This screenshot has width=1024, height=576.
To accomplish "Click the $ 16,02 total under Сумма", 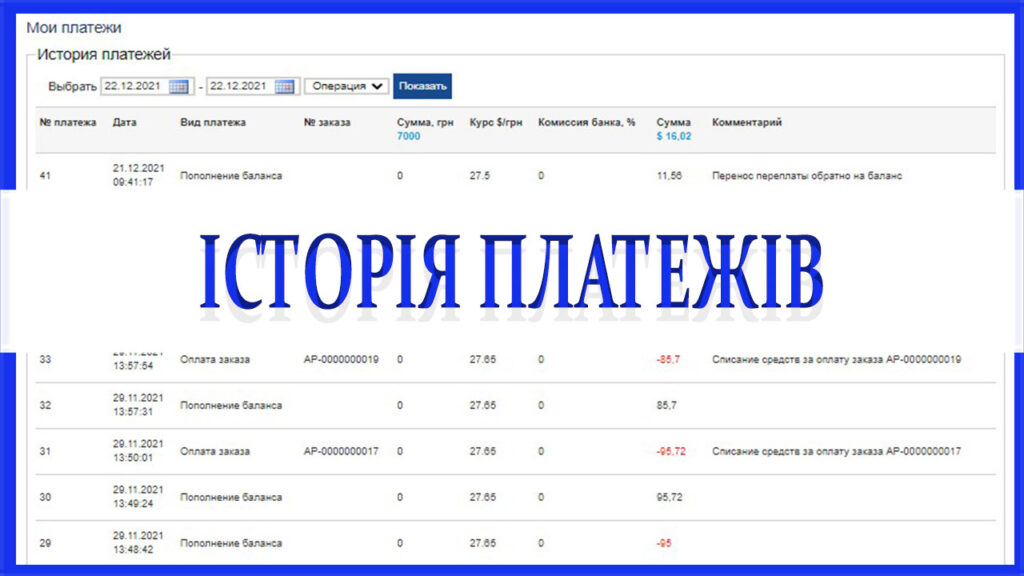I will coord(673,136).
